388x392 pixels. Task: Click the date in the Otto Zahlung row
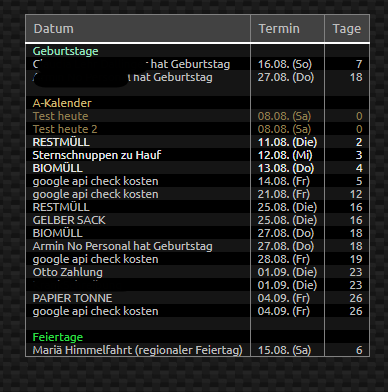point(287,272)
